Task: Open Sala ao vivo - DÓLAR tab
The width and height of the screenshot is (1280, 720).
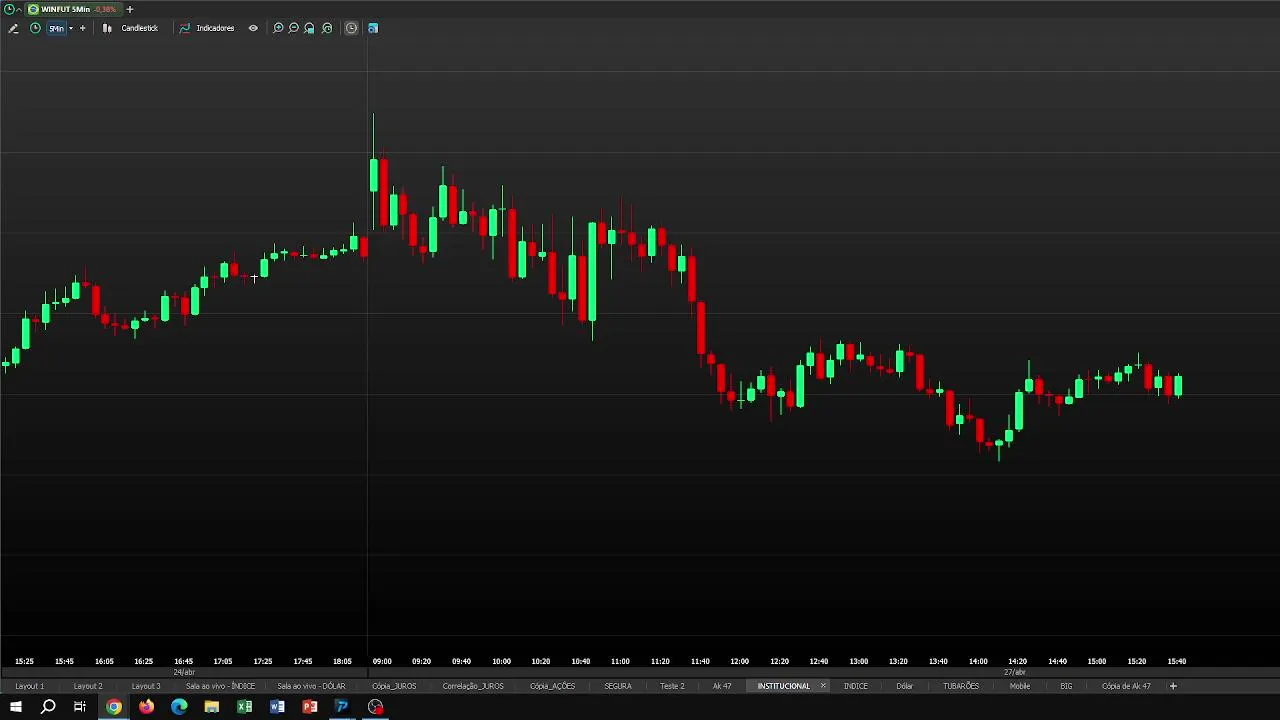Action: (311, 686)
